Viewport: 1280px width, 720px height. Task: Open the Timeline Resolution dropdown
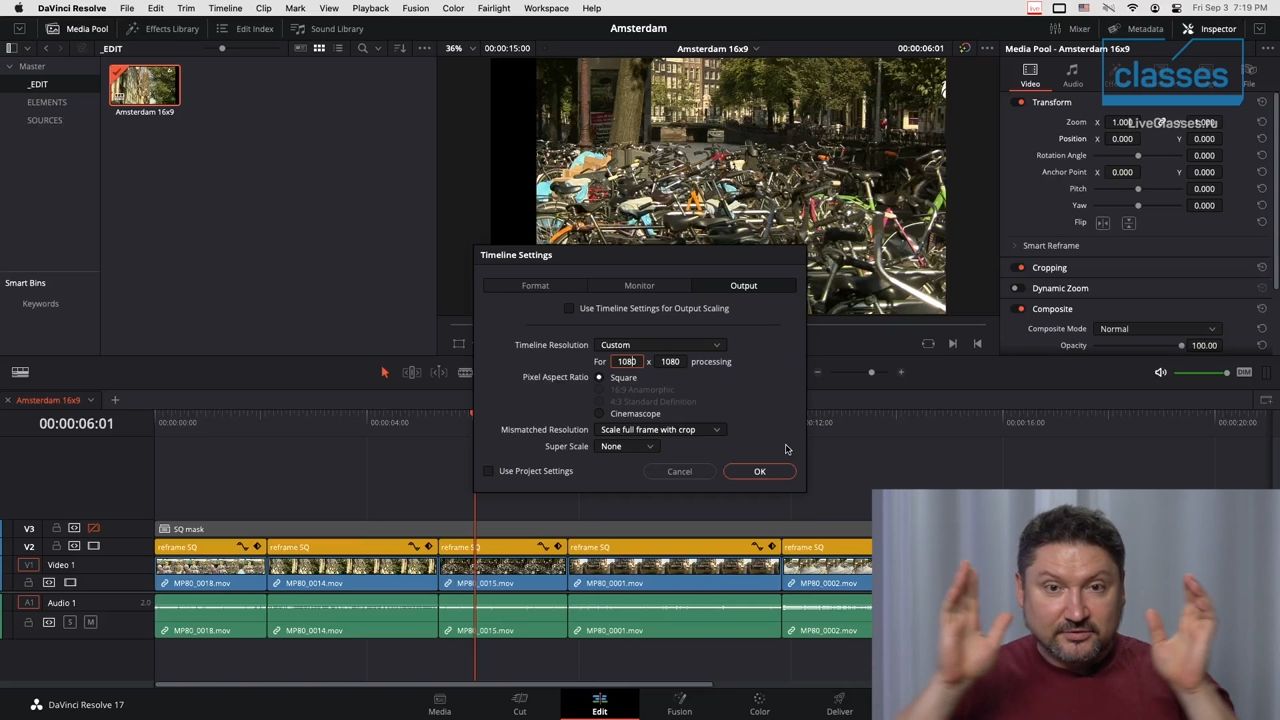660,345
